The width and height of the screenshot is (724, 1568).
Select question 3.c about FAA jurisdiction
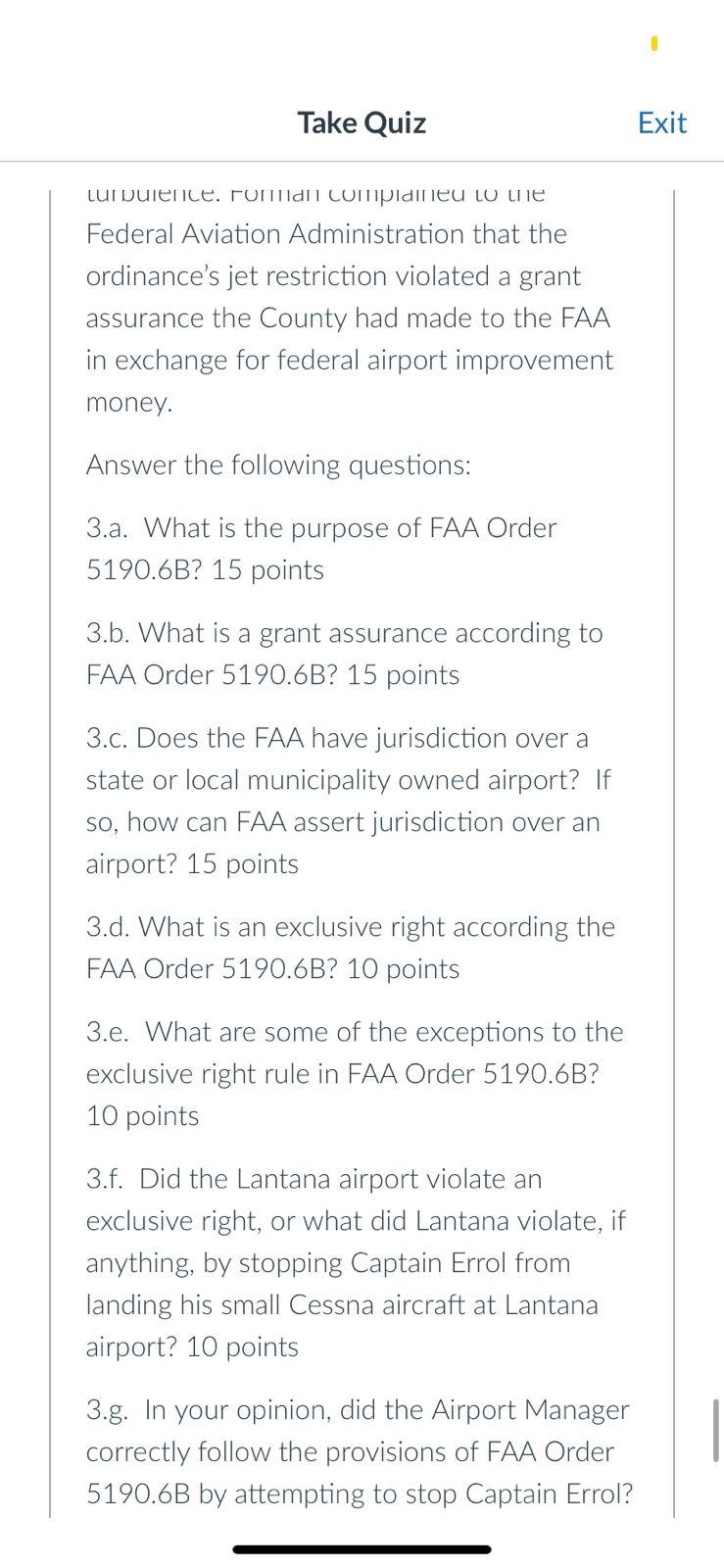(348, 800)
